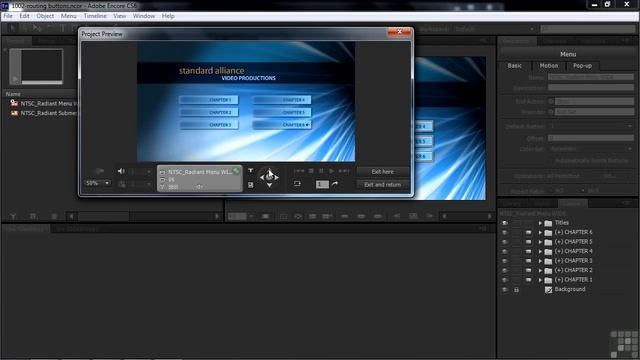
Task: Toggle eye visibility of the CHAPTER 1 layer
Action: [505, 280]
